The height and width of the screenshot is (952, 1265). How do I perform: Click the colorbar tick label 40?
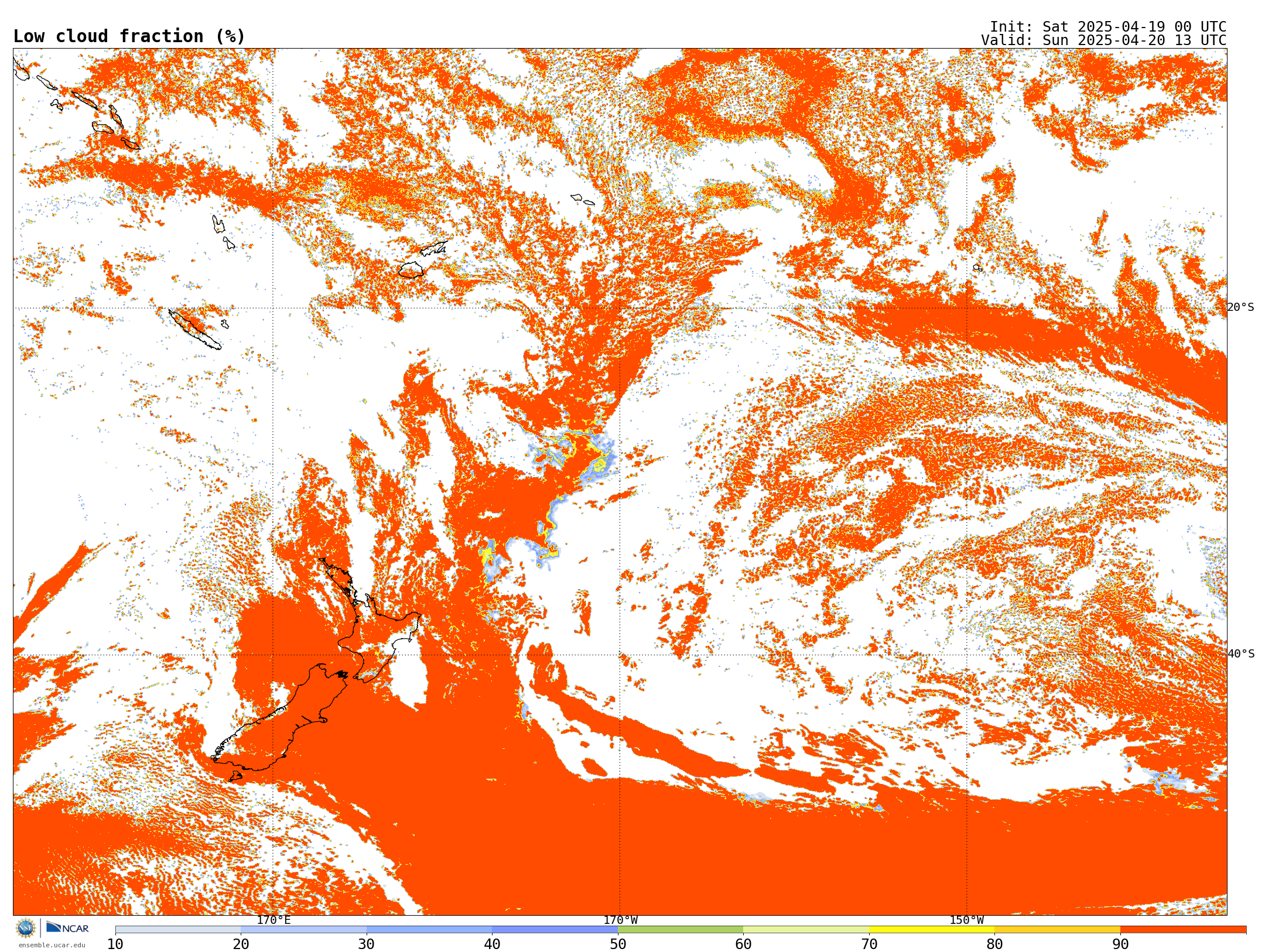point(492,944)
